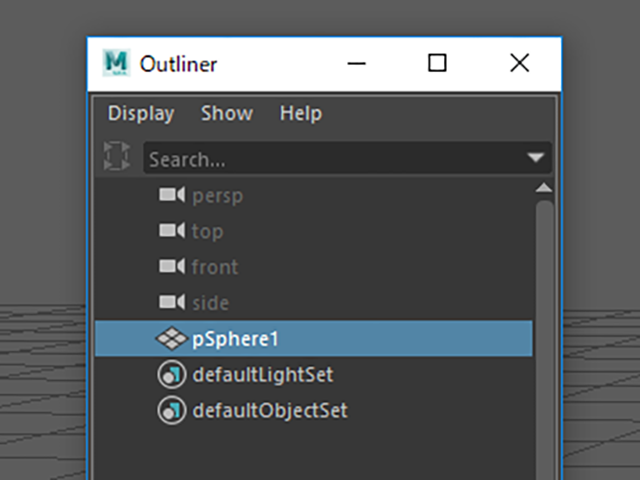Click the top camera icon

[x=172, y=231]
